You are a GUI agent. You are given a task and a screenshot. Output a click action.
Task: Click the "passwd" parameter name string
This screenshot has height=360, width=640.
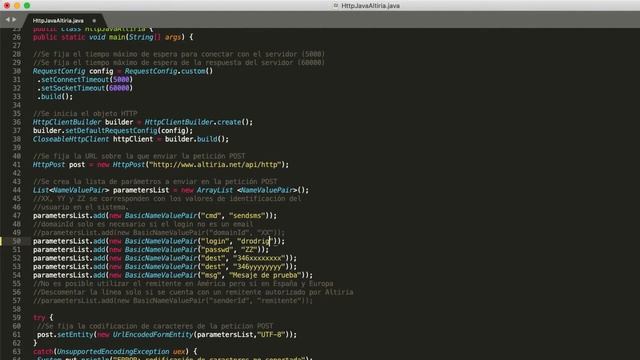tap(217, 249)
